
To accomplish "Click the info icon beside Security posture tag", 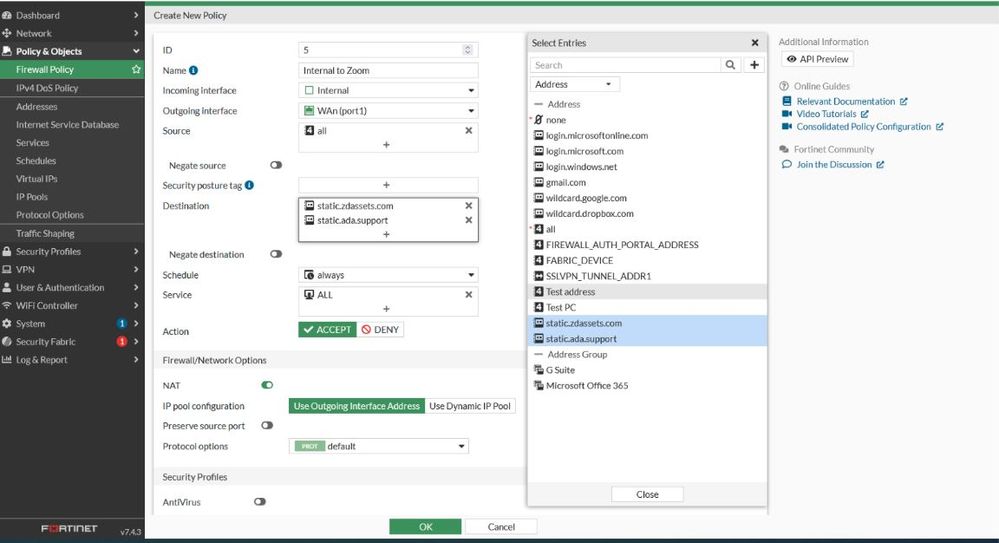I will (x=249, y=185).
